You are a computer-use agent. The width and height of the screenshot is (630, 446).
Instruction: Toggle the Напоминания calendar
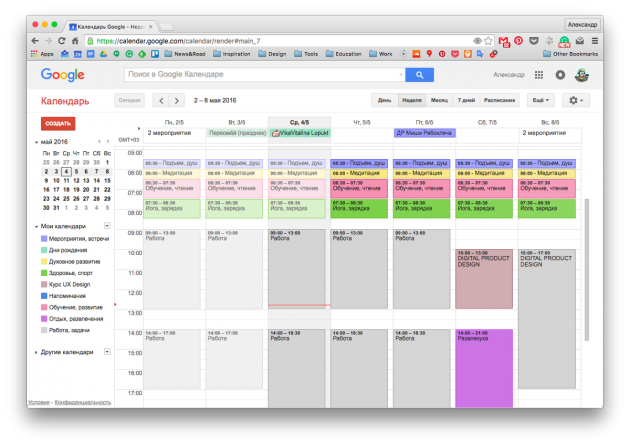44,295
